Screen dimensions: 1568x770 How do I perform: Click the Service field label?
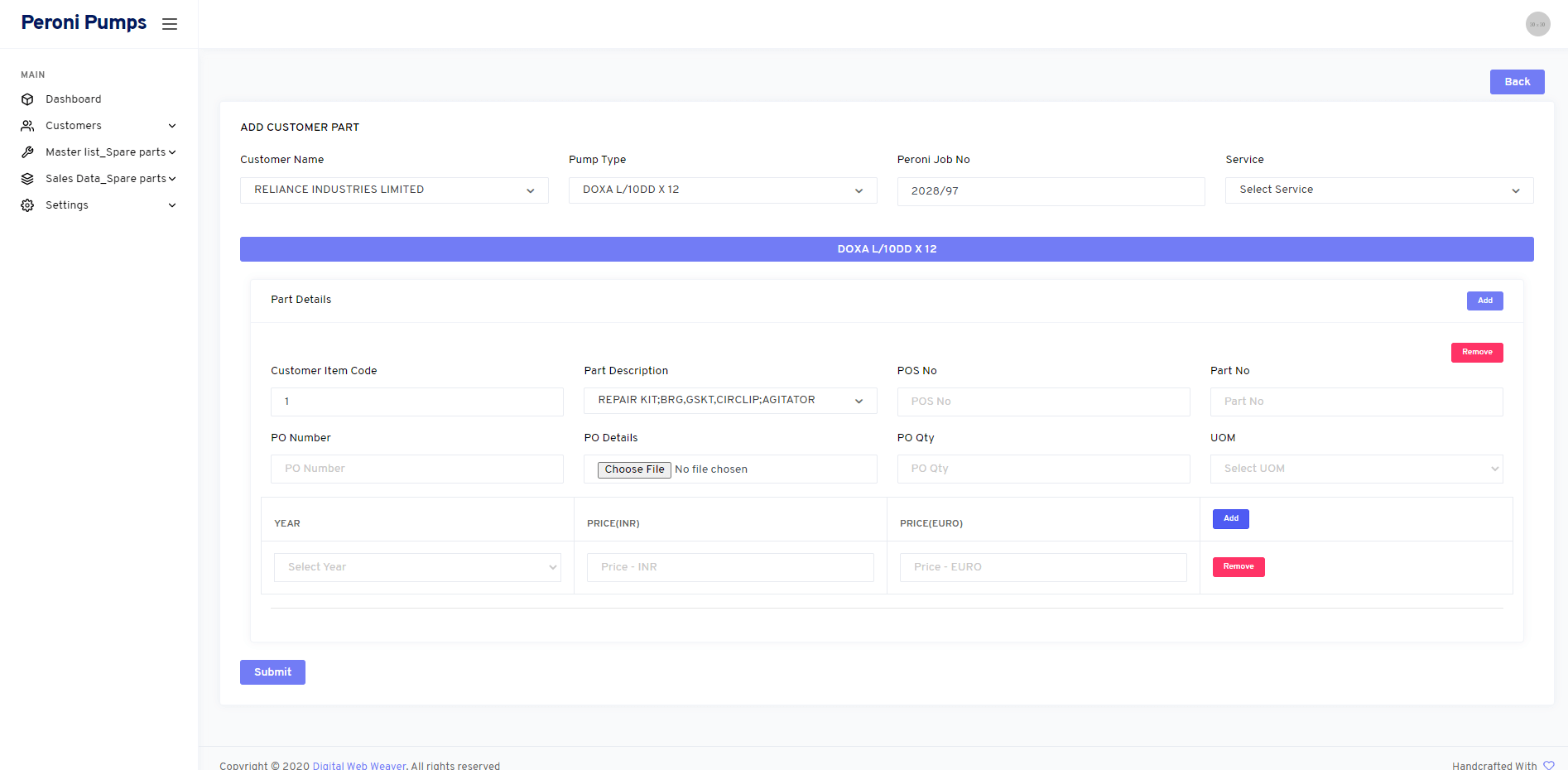tap(1244, 160)
